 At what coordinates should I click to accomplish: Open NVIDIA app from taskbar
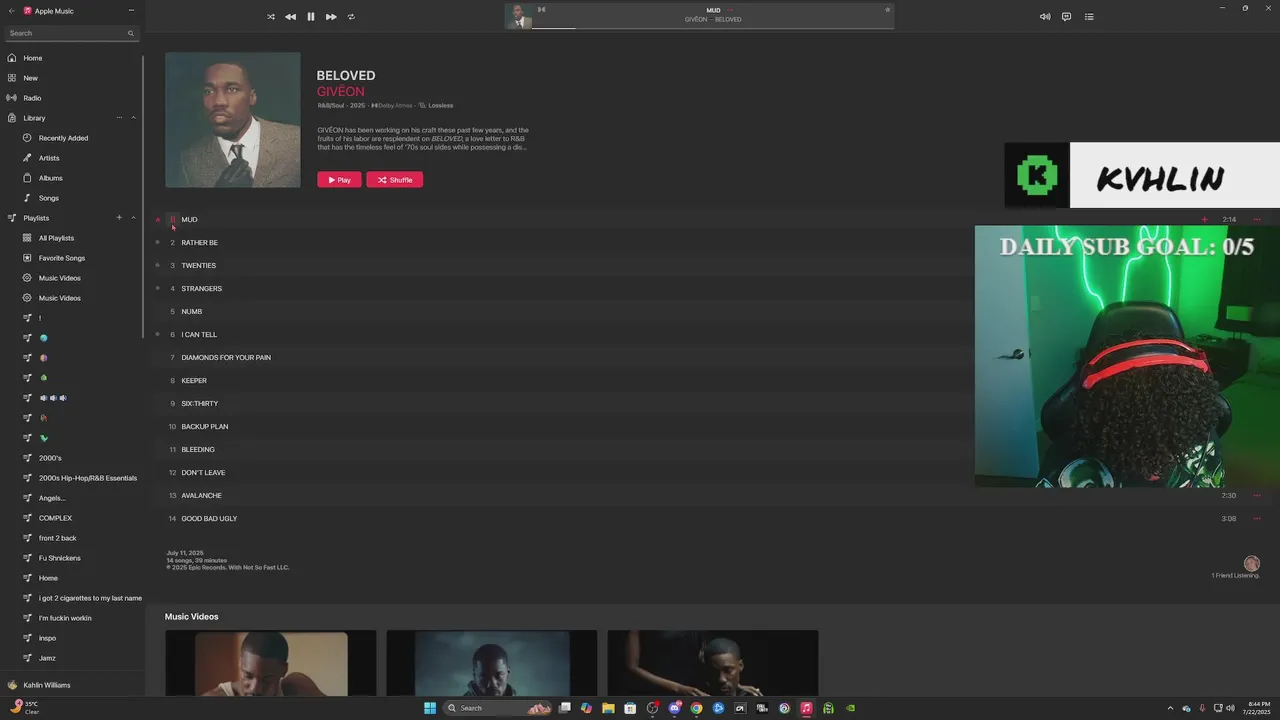[x=850, y=708]
